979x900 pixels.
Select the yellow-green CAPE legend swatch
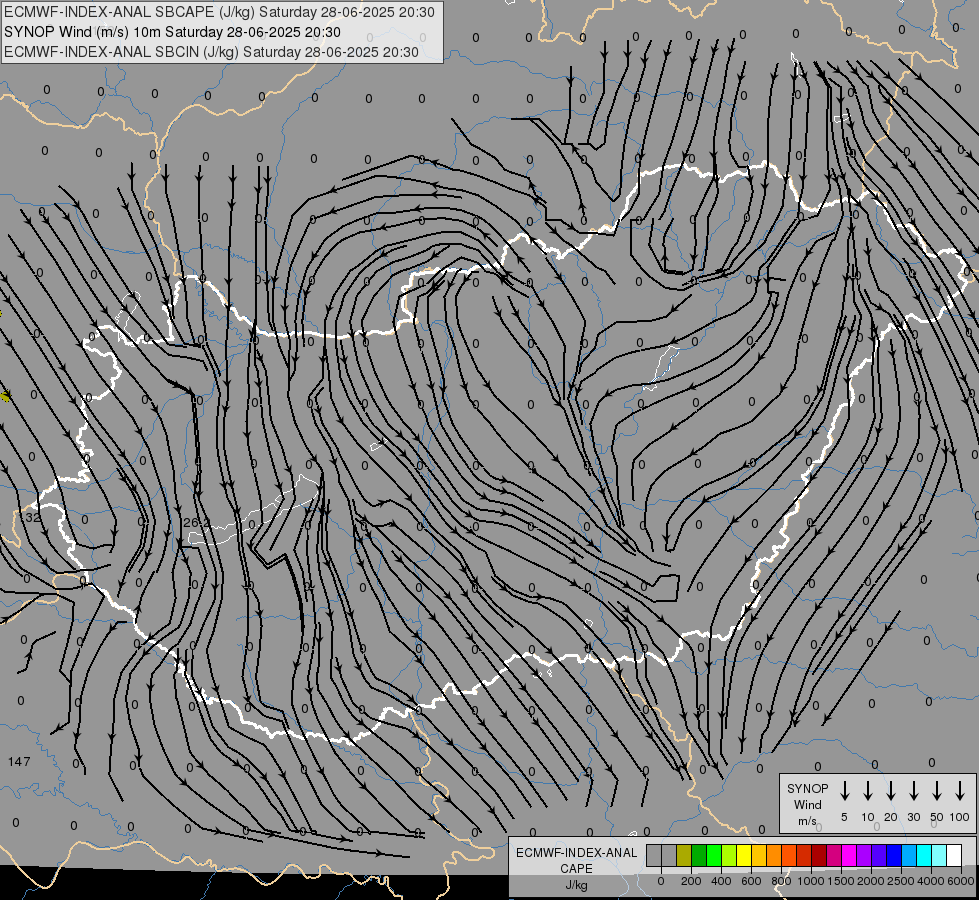729,855
